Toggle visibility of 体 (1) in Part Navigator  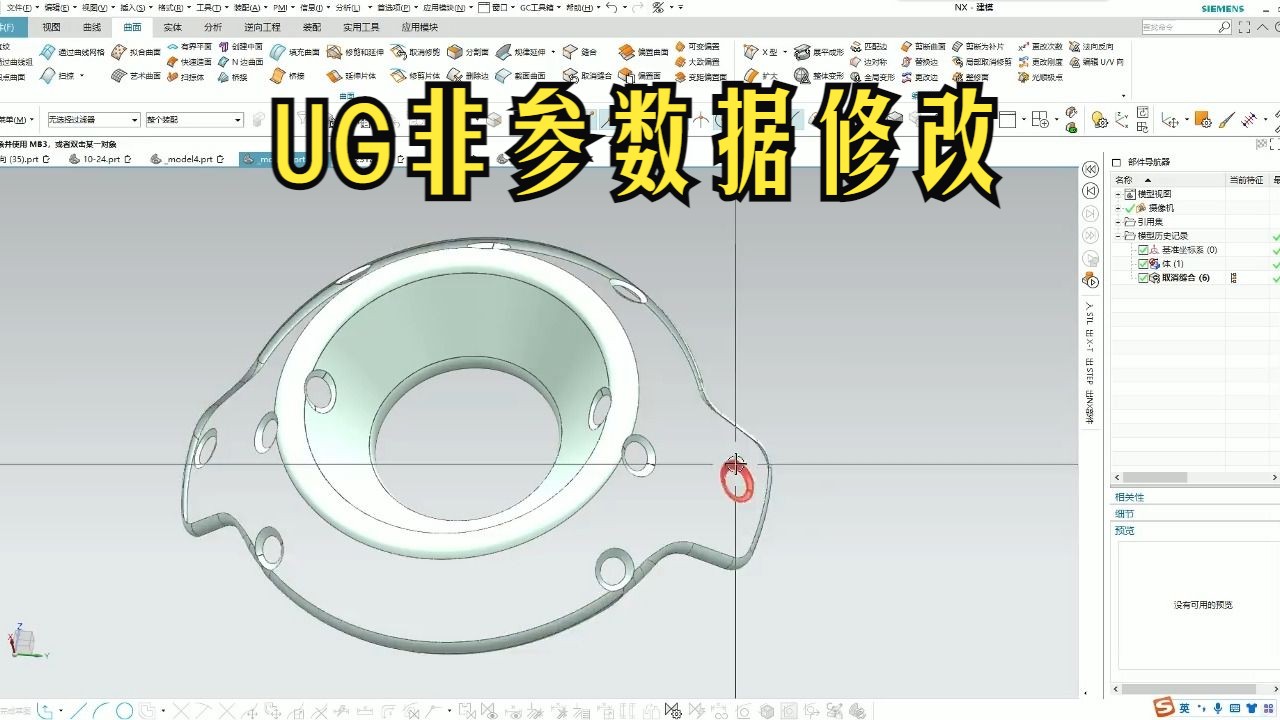1143,264
